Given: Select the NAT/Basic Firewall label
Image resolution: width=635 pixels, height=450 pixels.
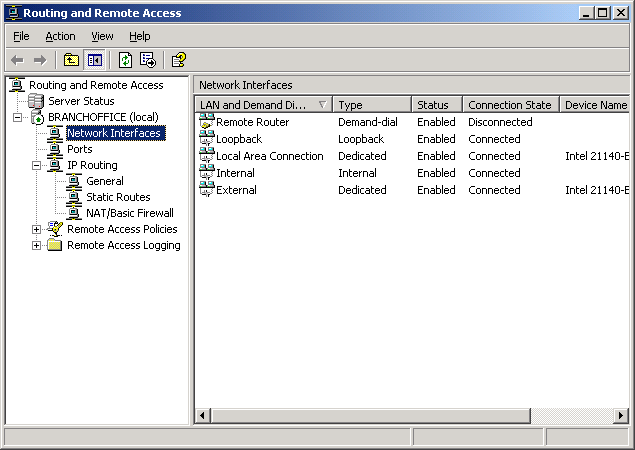Looking at the screenshot, I should click(130, 213).
